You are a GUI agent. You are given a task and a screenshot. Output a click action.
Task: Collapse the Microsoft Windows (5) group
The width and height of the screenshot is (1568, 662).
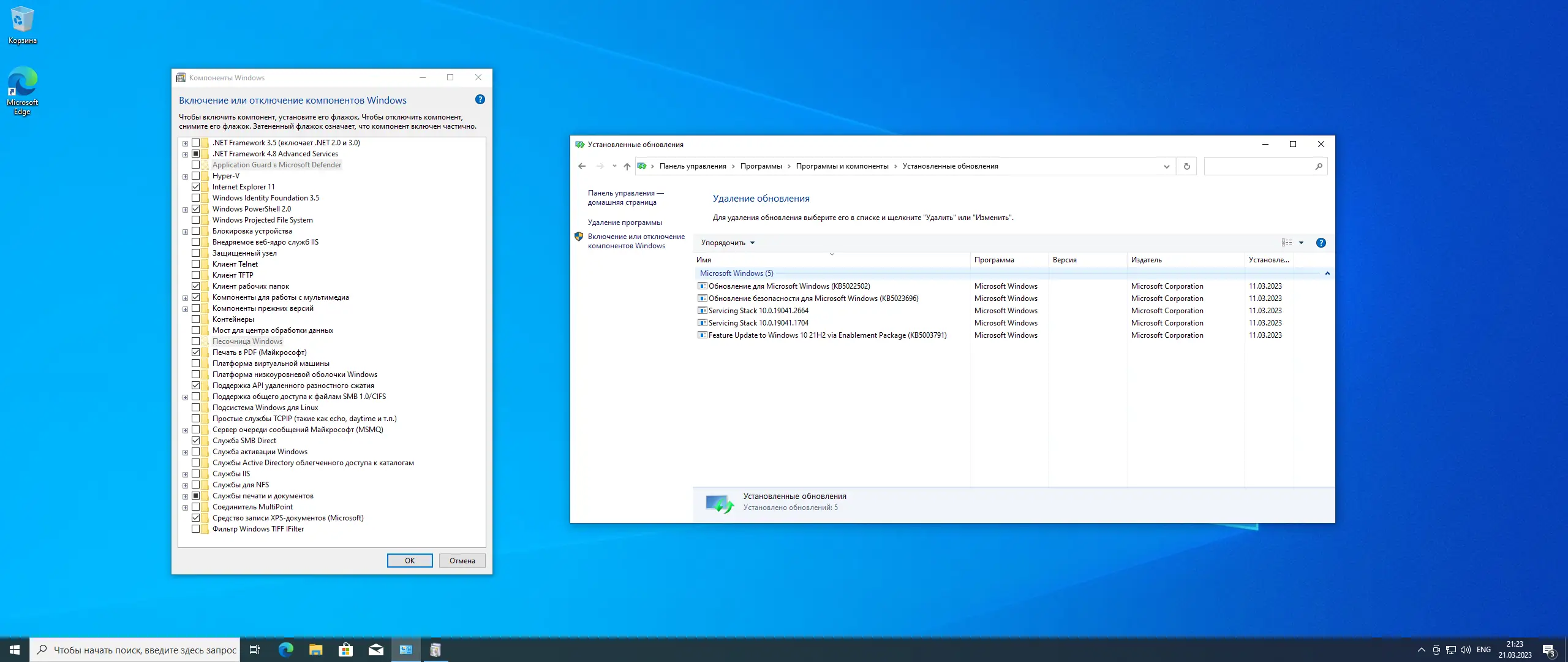(x=1327, y=273)
